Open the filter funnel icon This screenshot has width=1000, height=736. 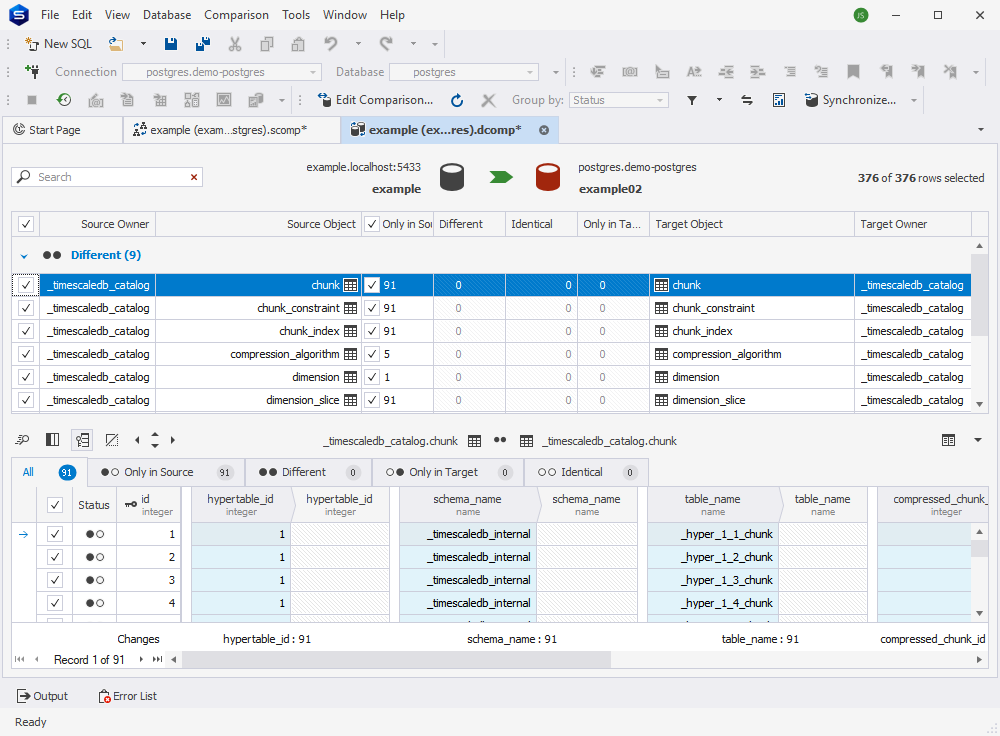691,100
